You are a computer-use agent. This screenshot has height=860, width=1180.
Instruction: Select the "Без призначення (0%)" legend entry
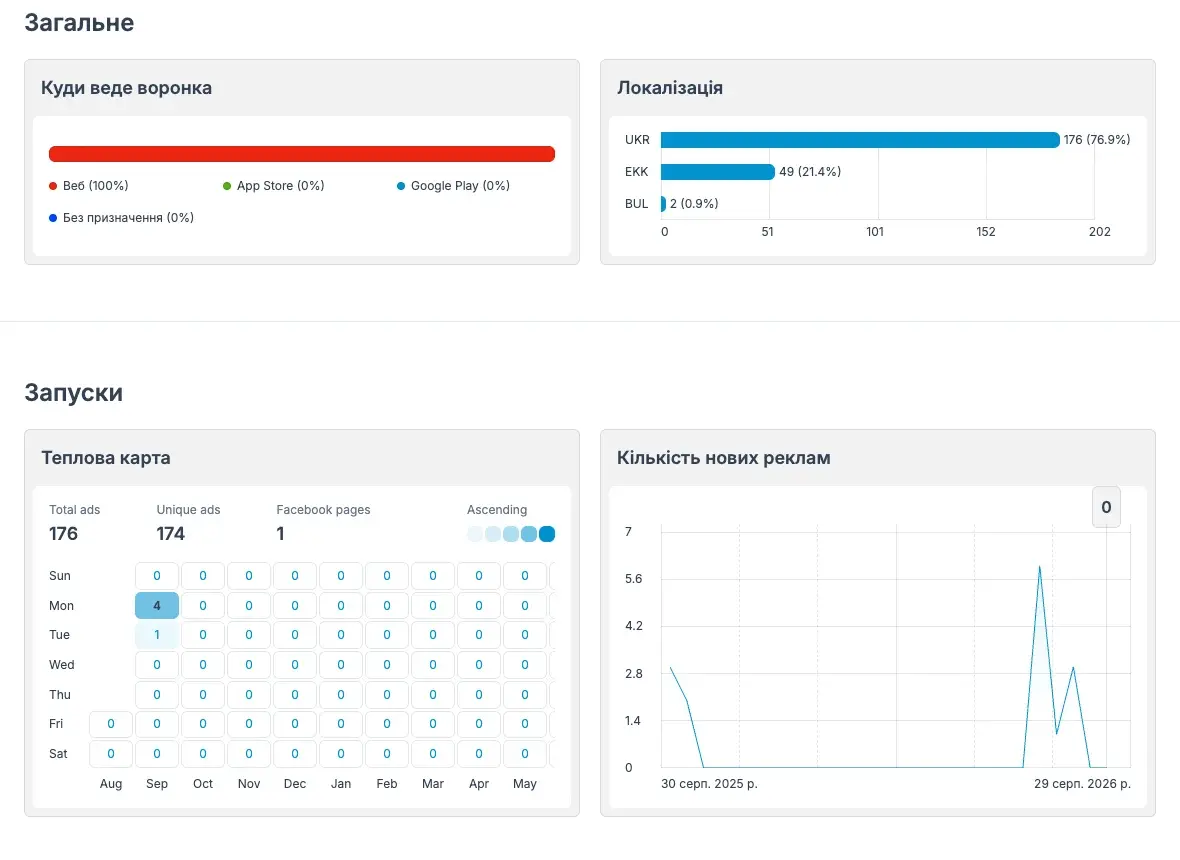click(x=121, y=217)
